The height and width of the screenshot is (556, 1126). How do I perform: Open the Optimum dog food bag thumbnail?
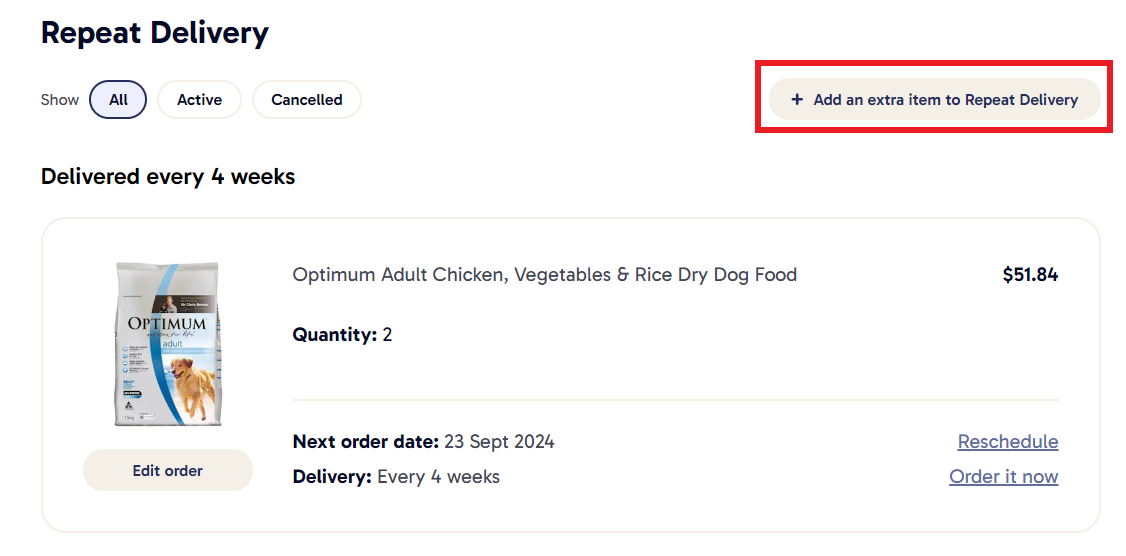(168, 344)
